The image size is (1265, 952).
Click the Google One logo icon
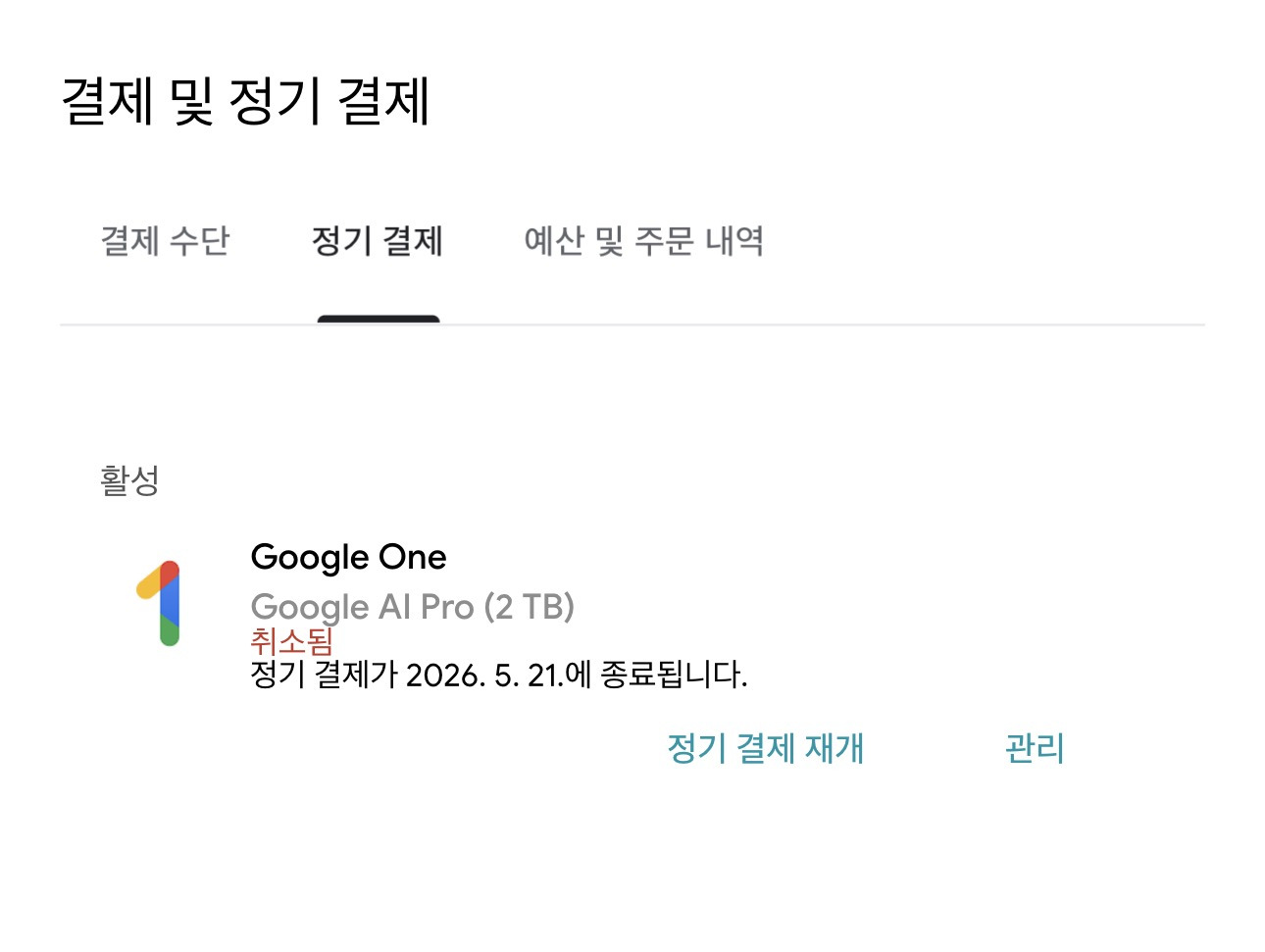coord(161,603)
